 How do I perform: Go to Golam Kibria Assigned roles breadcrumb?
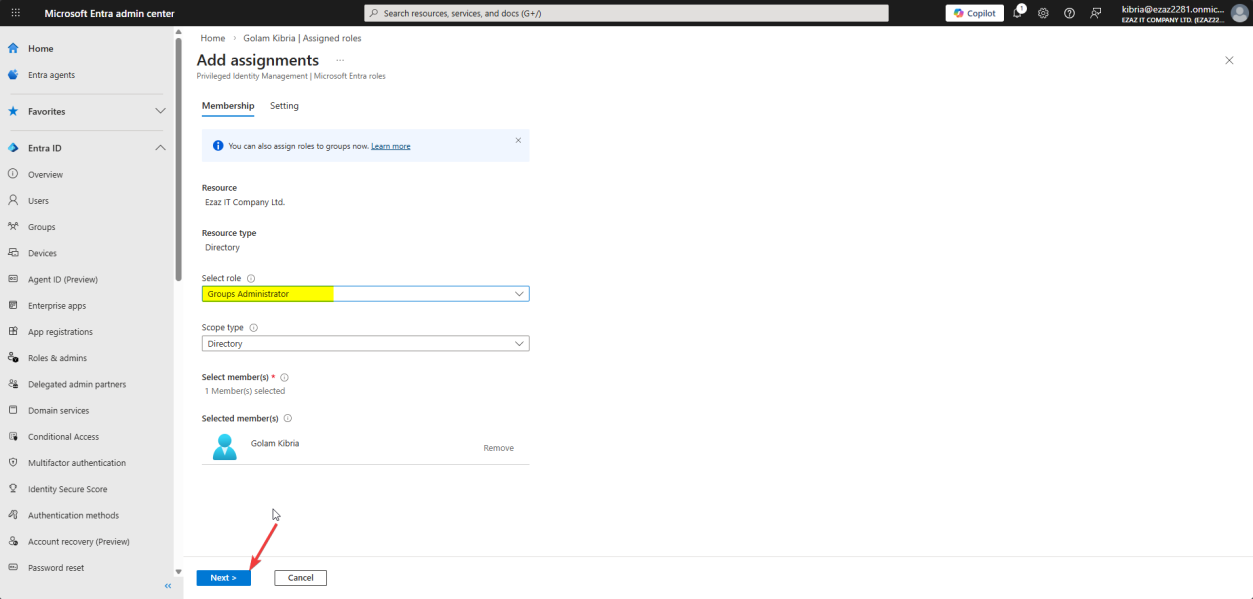tap(303, 38)
